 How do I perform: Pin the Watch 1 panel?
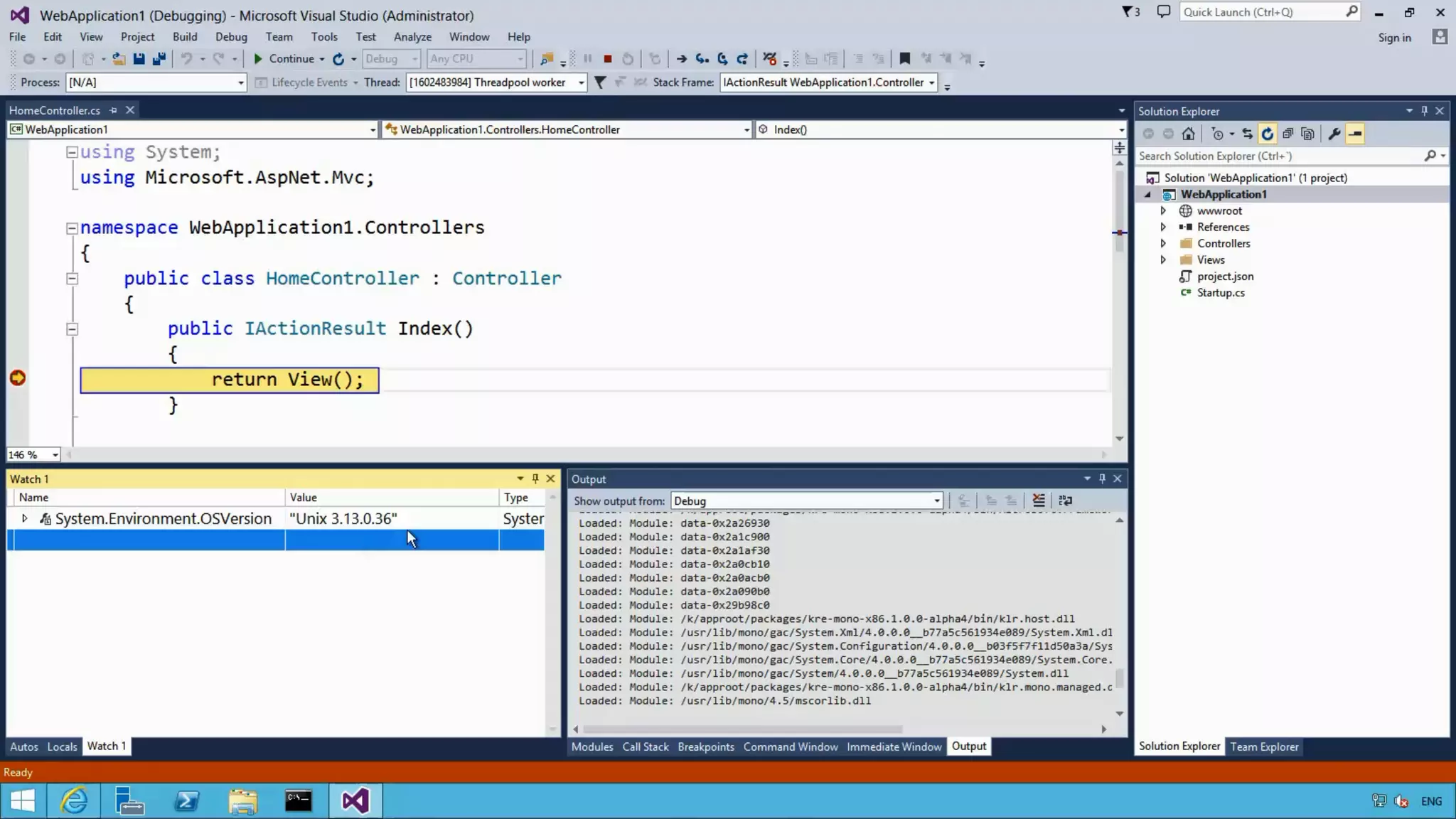coord(535,478)
